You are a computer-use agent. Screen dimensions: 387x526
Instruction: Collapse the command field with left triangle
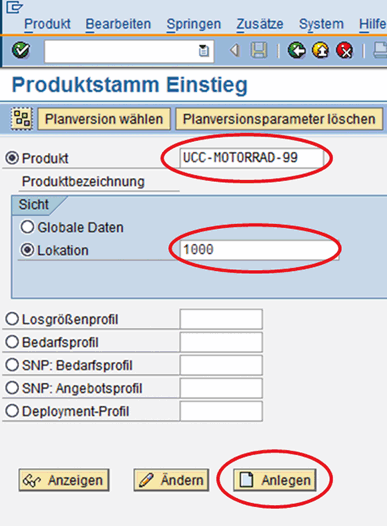(x=235, y=51)
